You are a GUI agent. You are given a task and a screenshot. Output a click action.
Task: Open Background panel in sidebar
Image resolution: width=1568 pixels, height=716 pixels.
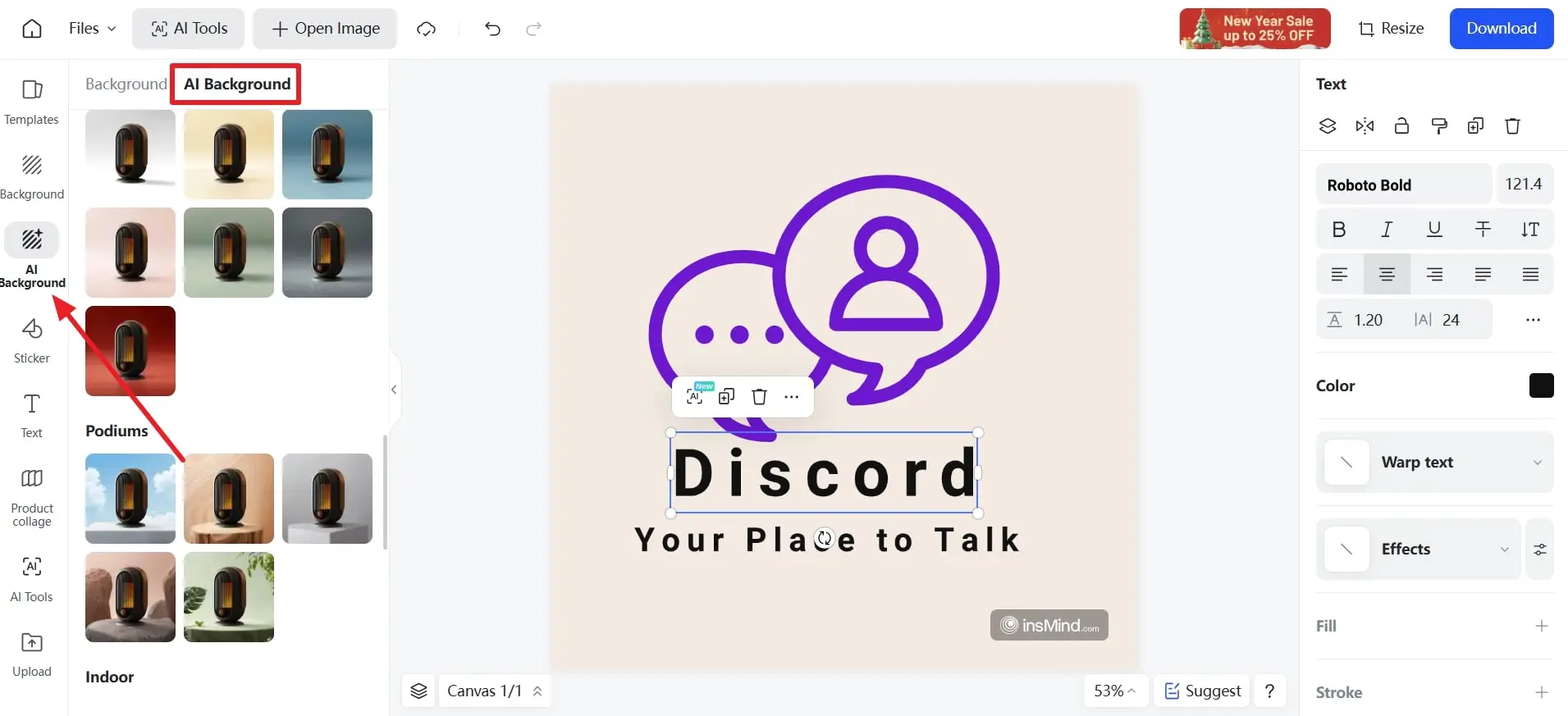point(32,176)
